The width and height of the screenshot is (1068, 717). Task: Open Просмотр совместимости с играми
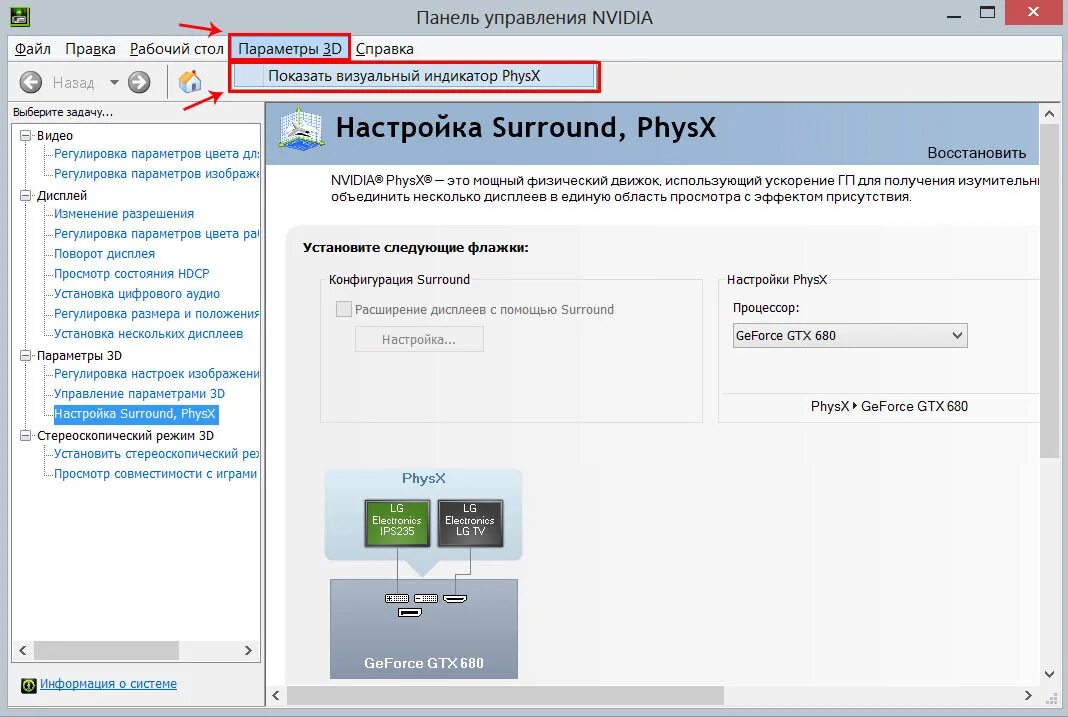pos(155,474)
